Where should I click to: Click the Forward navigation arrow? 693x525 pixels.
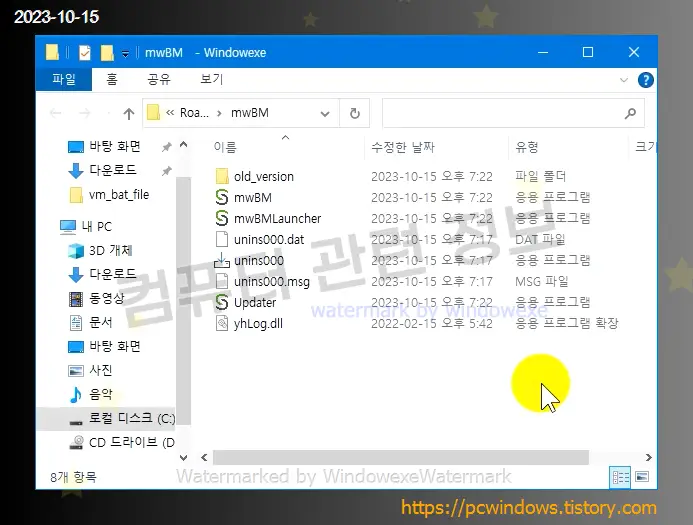click(x=84, y=114)
